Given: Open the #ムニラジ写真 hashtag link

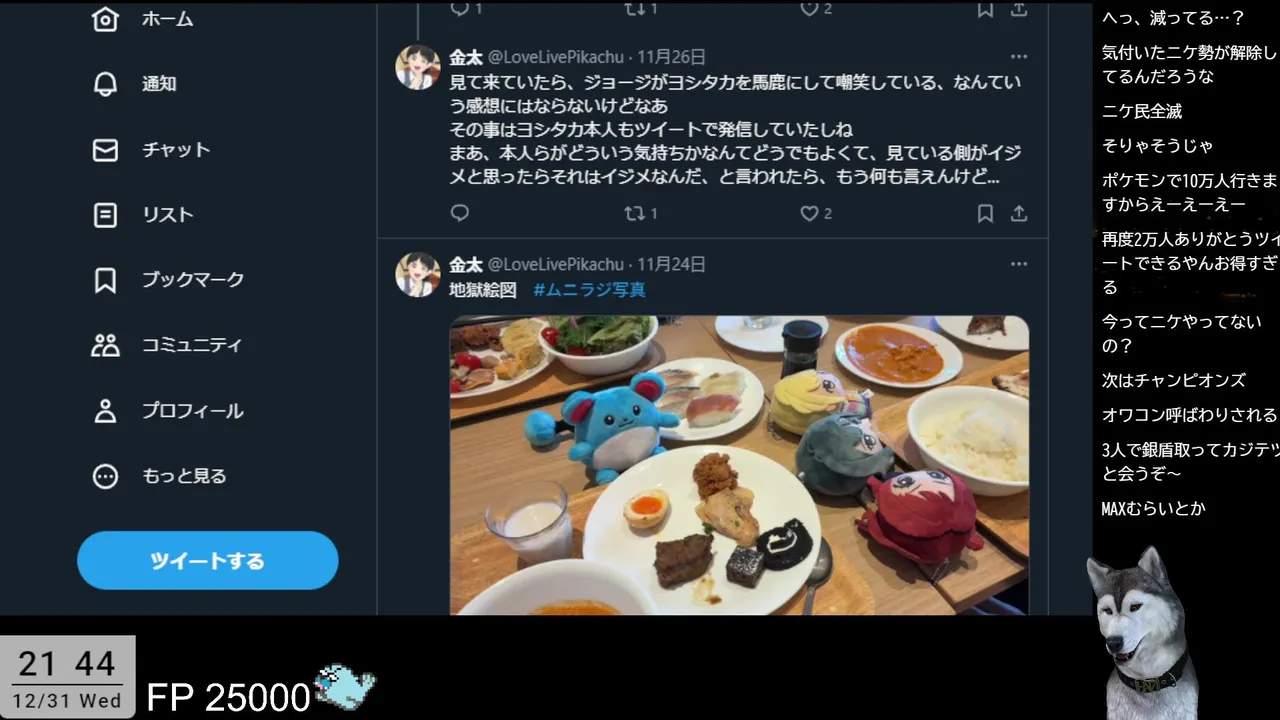Looking at the screenshot, I should [589, 290].
